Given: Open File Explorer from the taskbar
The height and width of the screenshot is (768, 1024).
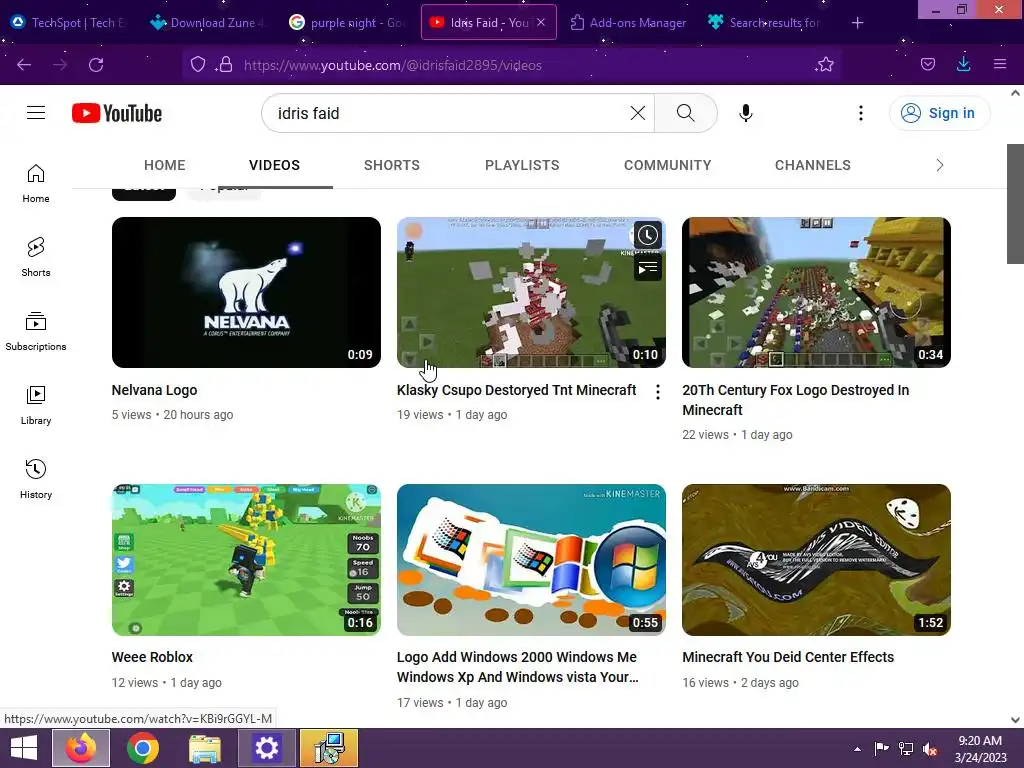Looking at the screenshot, I should tap(204, 748).
